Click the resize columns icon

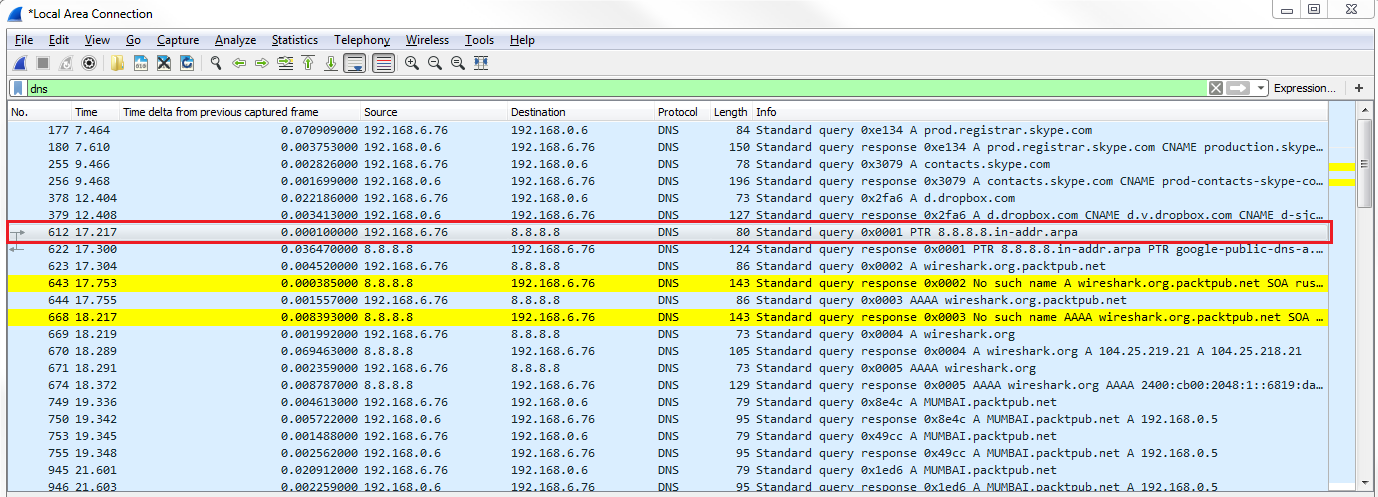pyautogui.click(x=481, y=63)
